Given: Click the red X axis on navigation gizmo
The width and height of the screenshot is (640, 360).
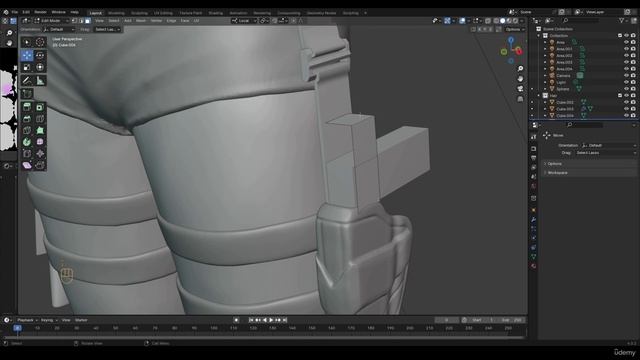Looking at the screenshot, I should pos(518,51).
